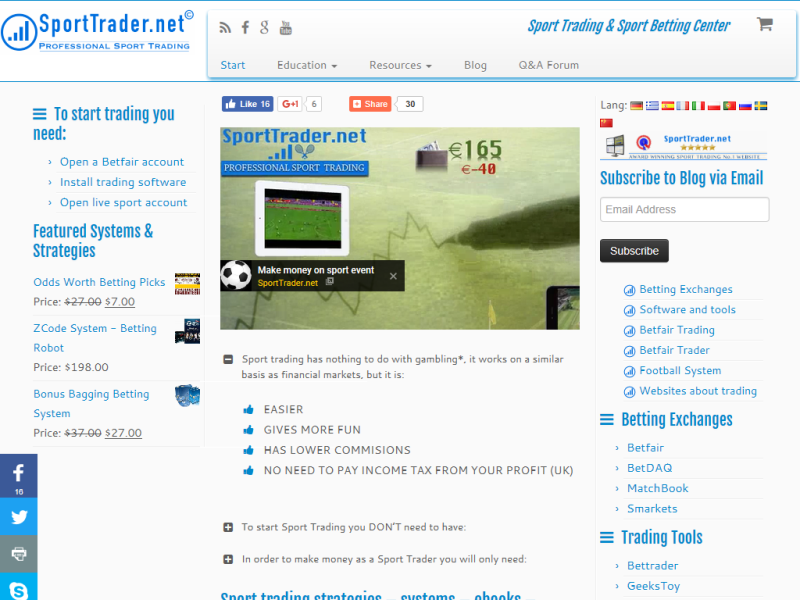Open the BetDAQ exchange link
Image resolution: width=800 pixels, height=600 pixels.
[649, 468]
